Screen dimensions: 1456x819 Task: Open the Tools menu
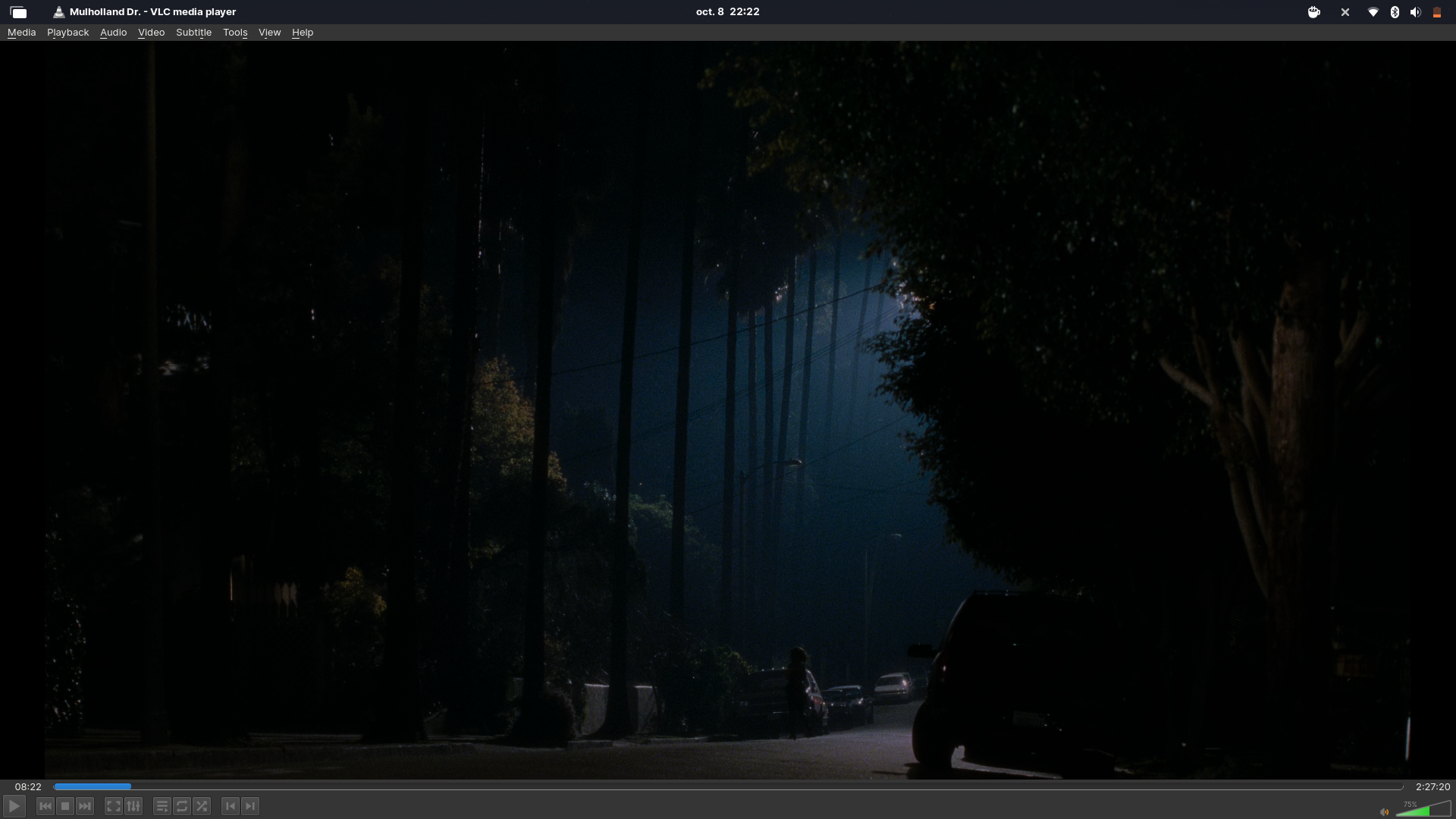pos(235,33)
